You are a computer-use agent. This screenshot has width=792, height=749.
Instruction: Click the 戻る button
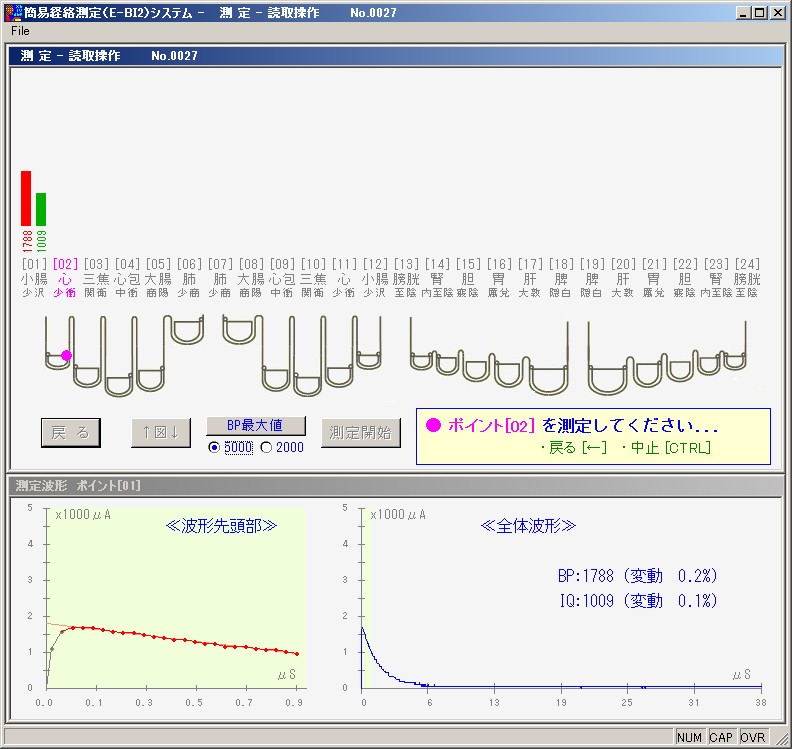(x=71, y=432)
